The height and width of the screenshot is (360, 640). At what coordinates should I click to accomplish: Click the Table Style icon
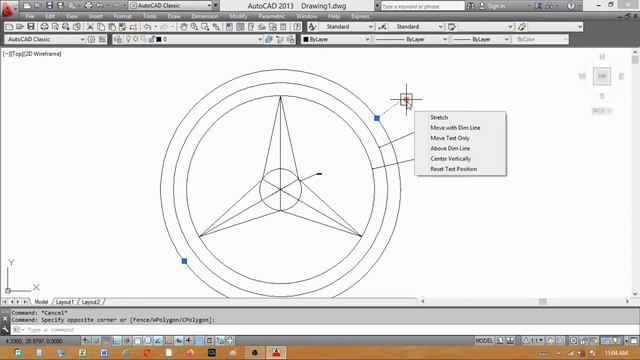pos(451,27)
